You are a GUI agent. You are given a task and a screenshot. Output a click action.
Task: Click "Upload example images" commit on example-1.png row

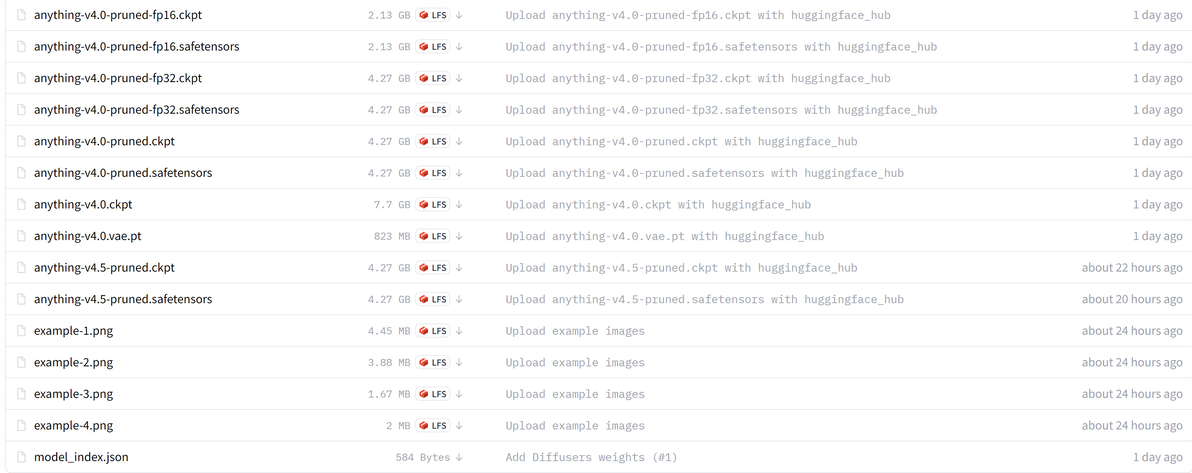[575, 331]
